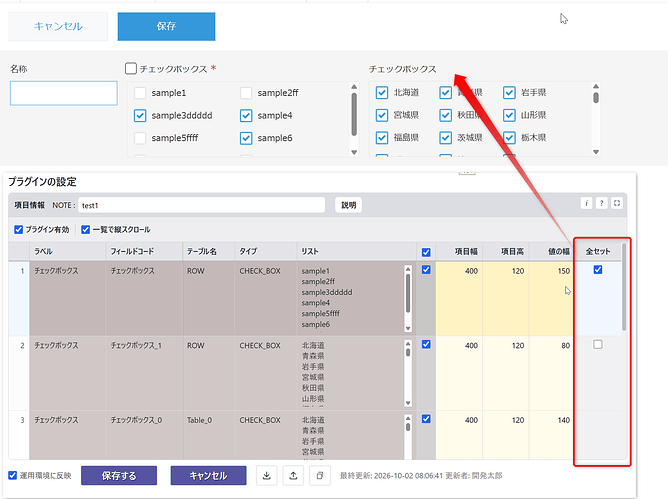Toggle the 一覧で縦スクロール checkbox
This screenshot has height=499, width=668.
pyautogui.click(x=86, y=230)
